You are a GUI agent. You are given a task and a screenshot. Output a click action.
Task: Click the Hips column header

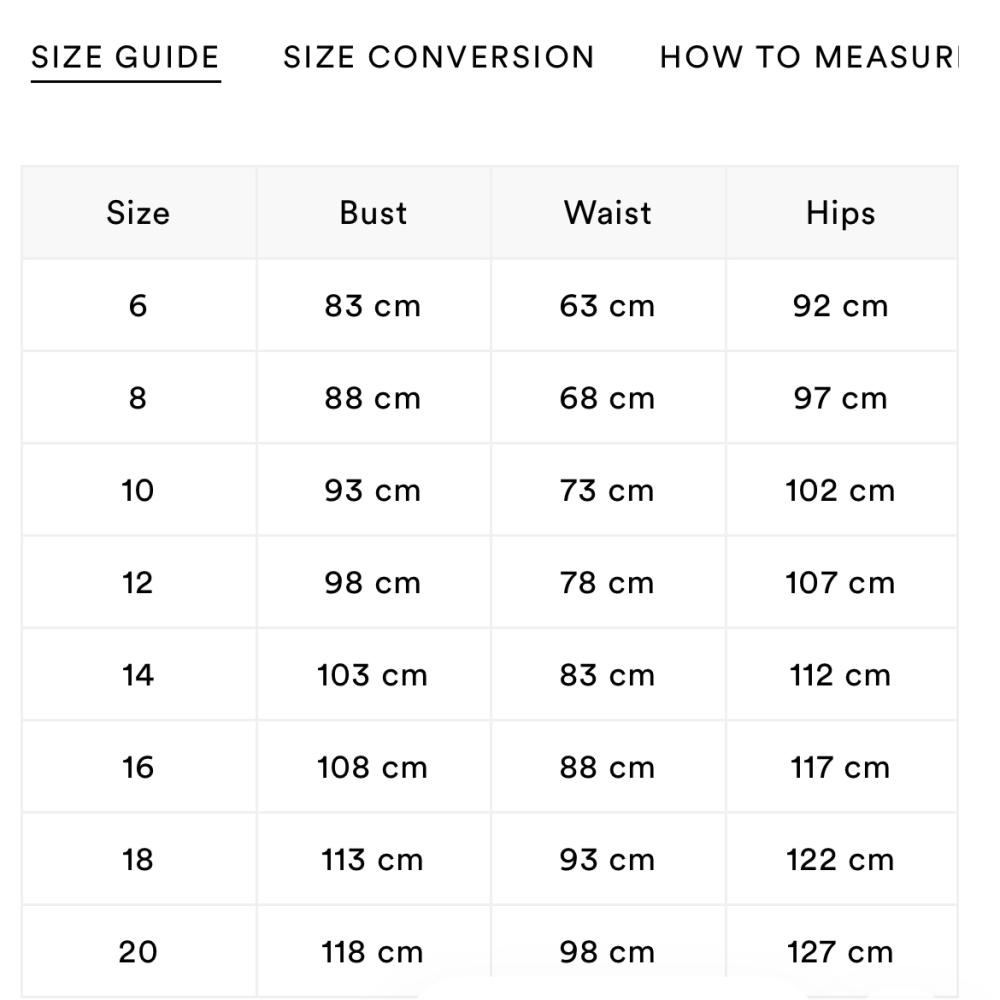[x=841, y=213]
